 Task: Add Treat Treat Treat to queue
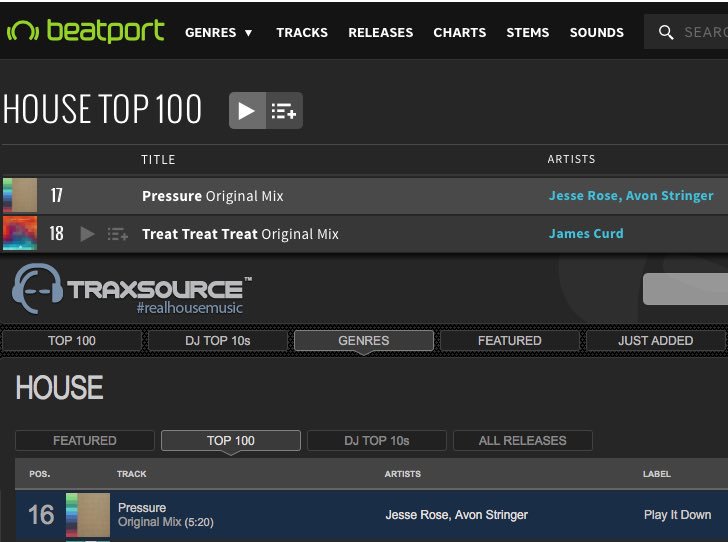117,234
